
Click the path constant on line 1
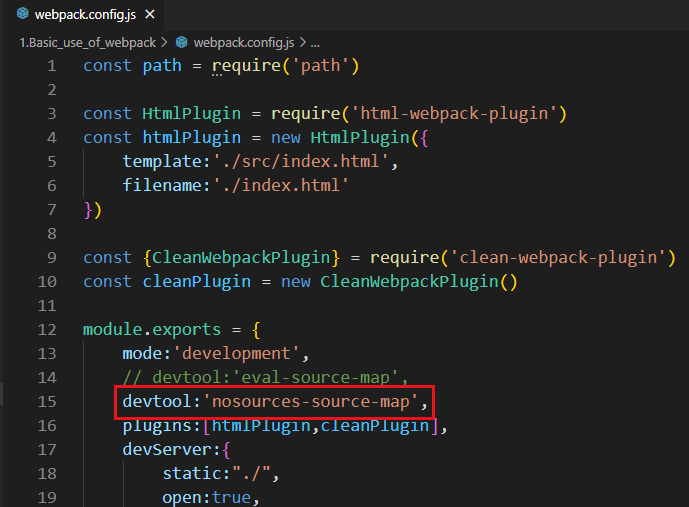pyautogui.click(x=162, y=66)
